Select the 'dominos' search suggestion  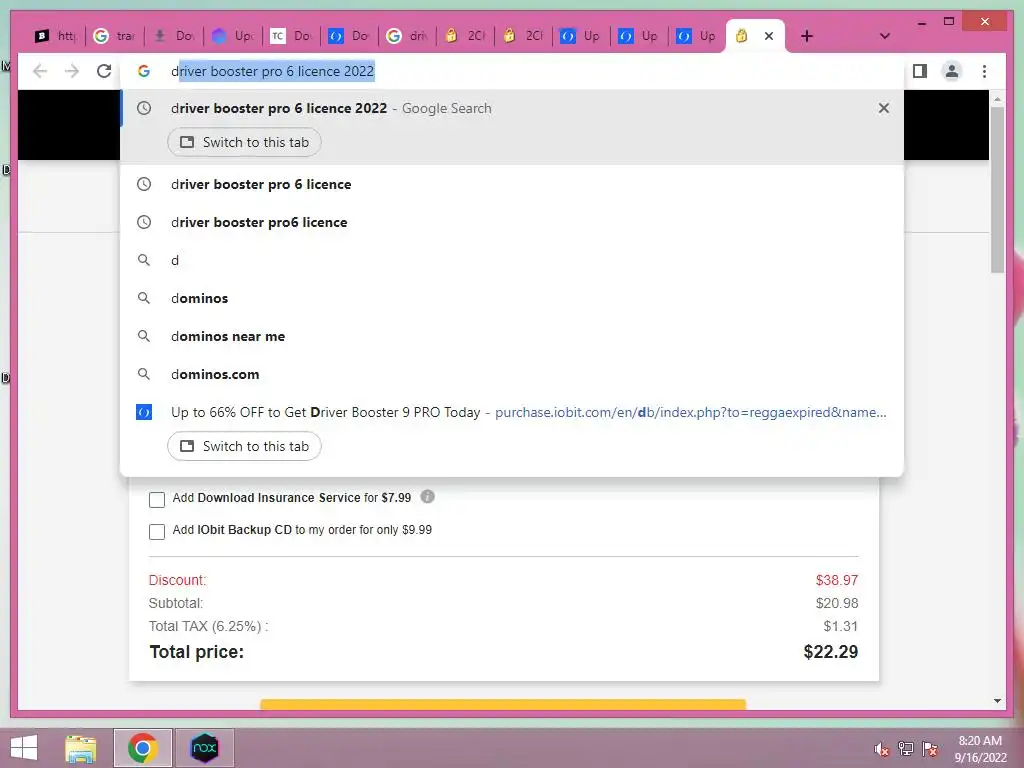click(x=512, y=298)
